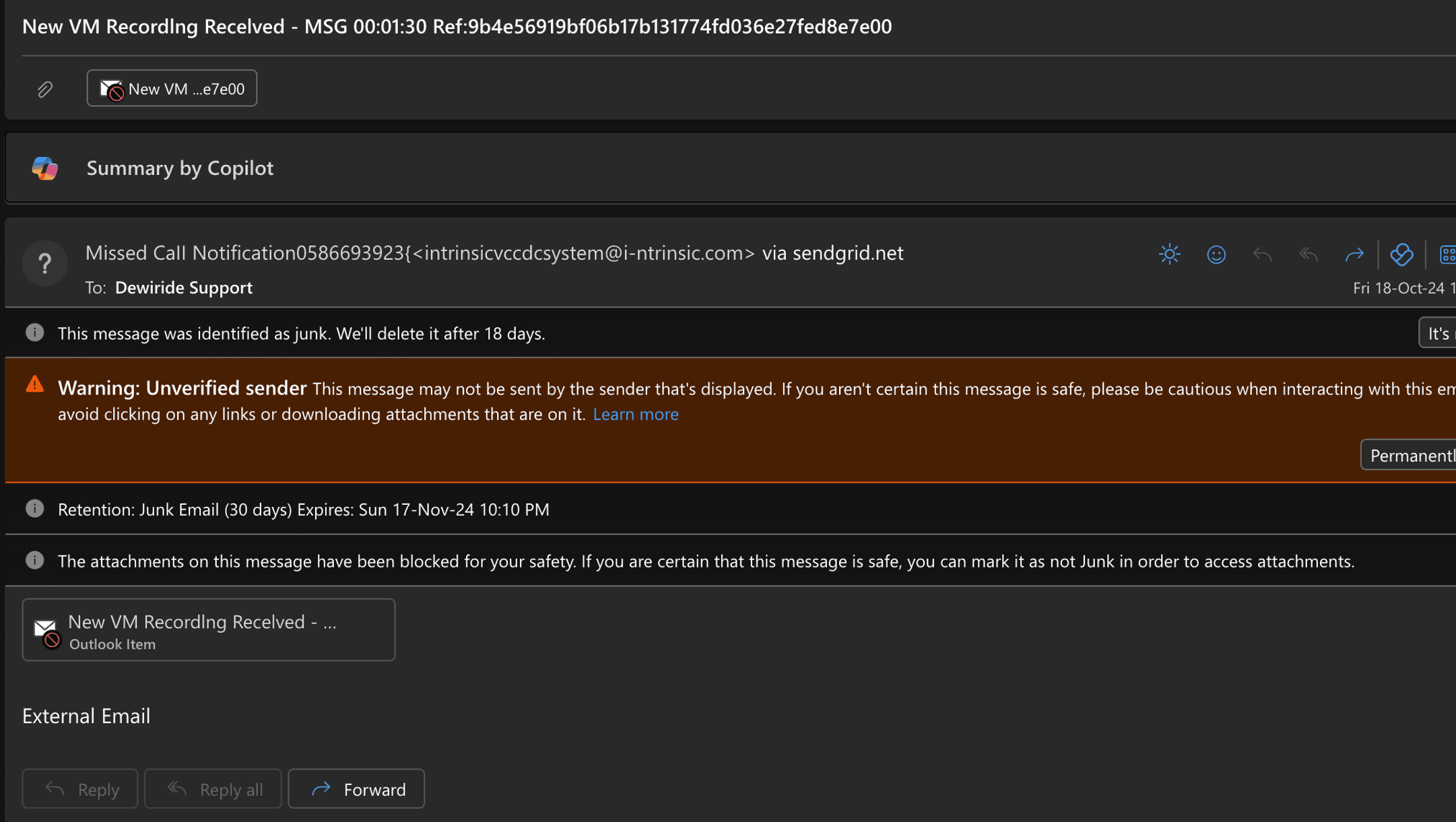This screenshot has width=1456, height=822.
Task: Click the orange warning triangle icon
Action: (35, 384)
